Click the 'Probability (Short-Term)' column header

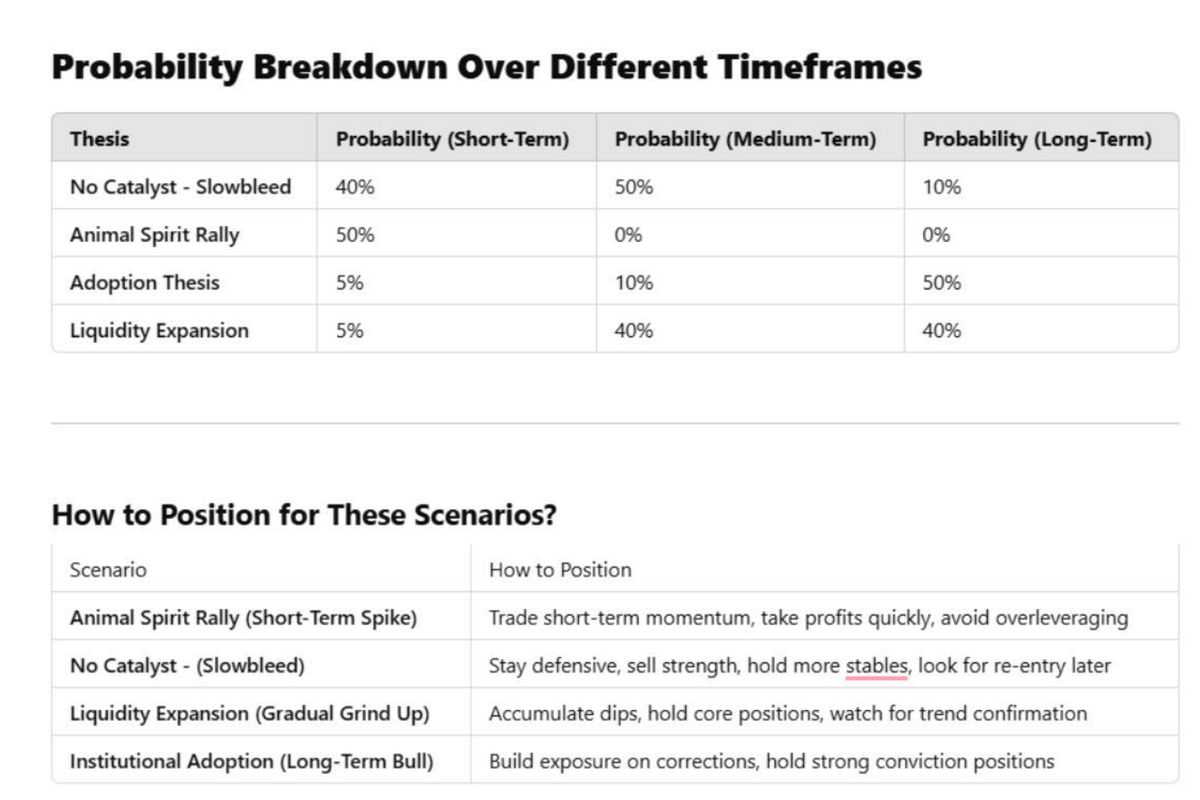[452, 139]
